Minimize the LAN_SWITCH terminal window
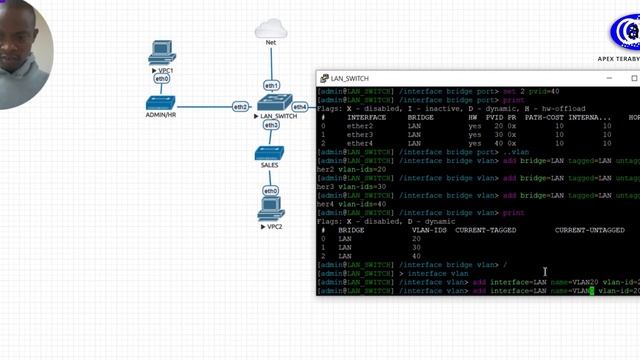640x360 pixels. tap(609, 78)
